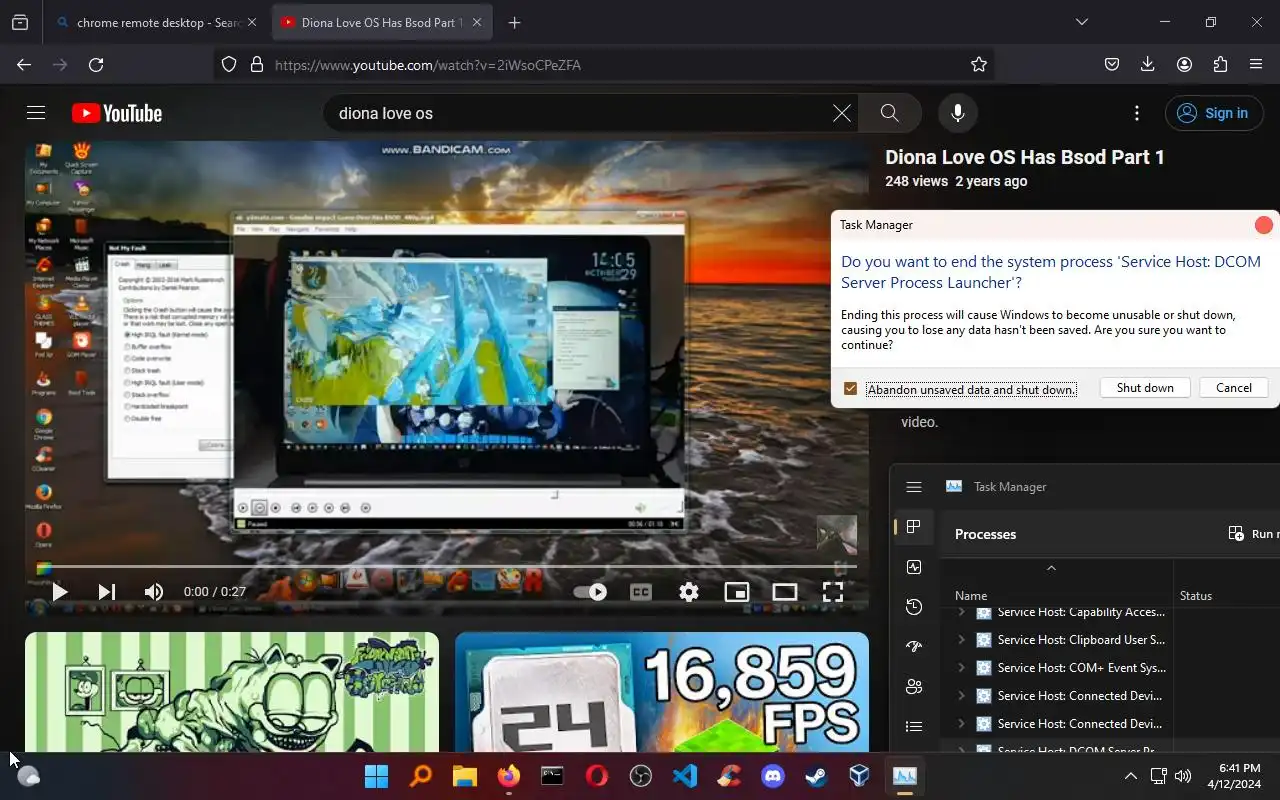Image resolution: width=1280 pixels, height=800 pixels.
Task: Open the Firefox account icon
Action: pos(1184,64)
